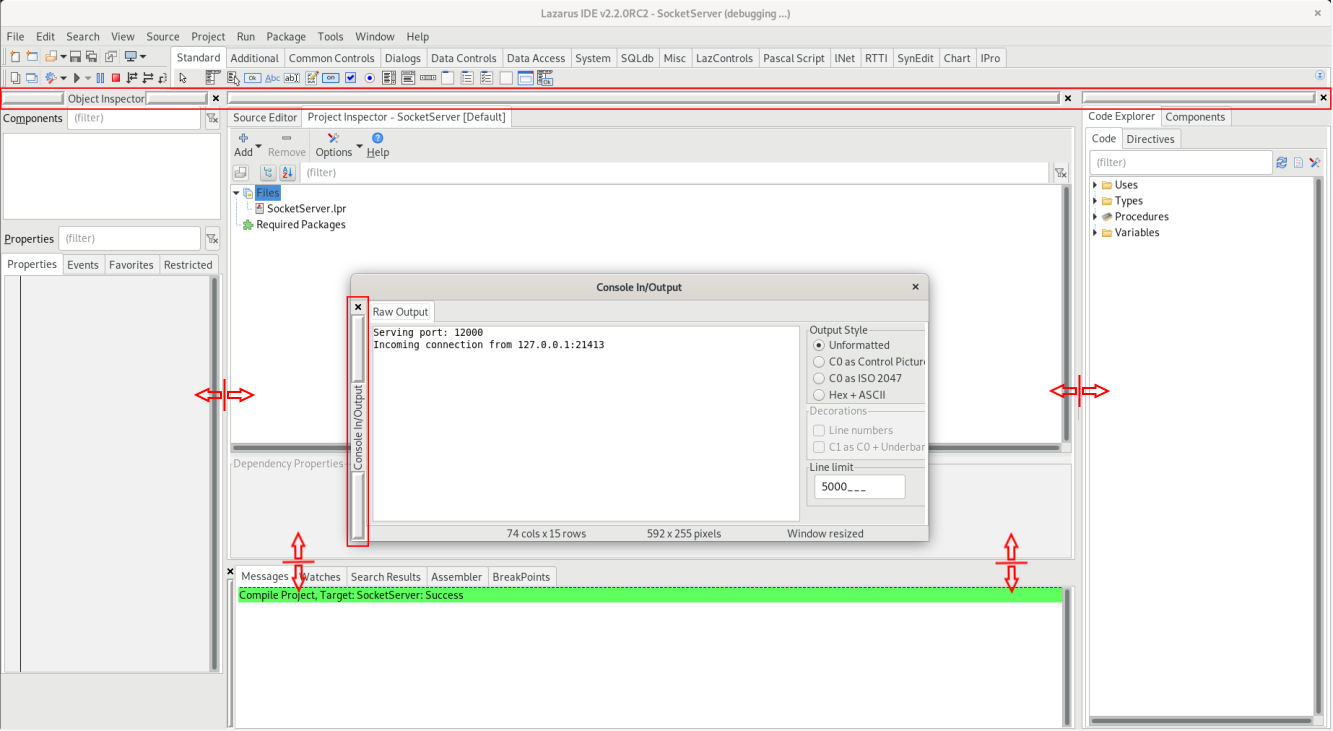Open the Add dropdown arrow in Project Inspector
Screen dimensions: 1333x731
click(x=259, y=146)
